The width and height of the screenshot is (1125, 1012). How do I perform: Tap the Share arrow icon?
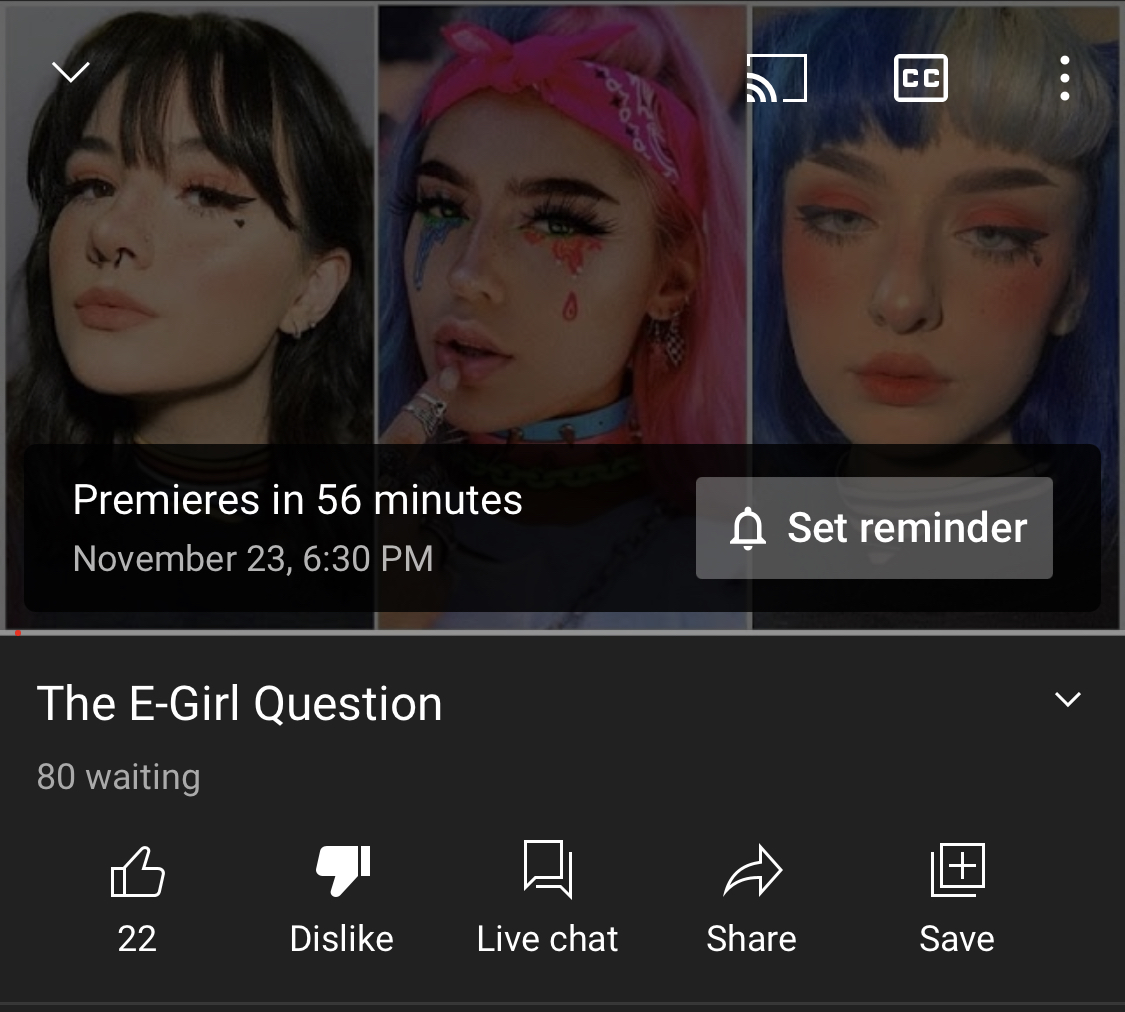(x=752, y=871)
